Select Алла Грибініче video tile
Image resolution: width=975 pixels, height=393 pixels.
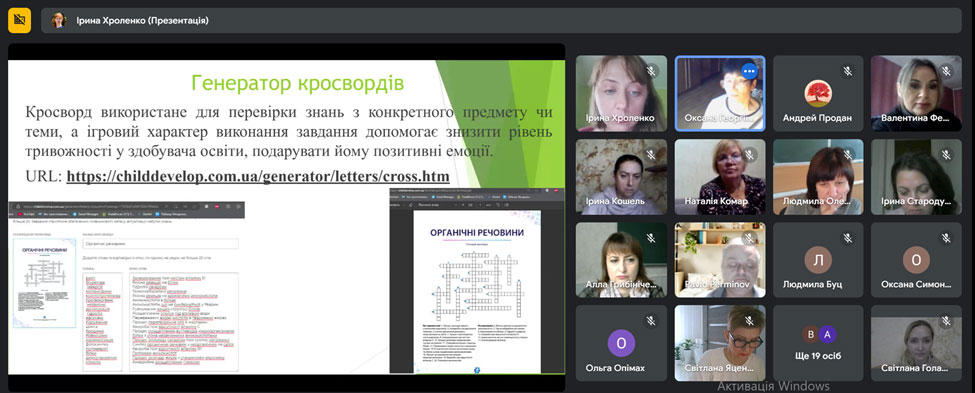(x=621, y=260)
